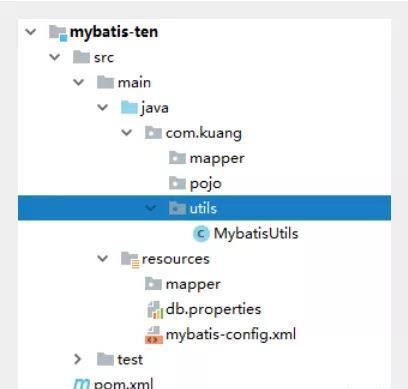
Task: Click the Maven pom.xml icon
Action: point(81,383)
